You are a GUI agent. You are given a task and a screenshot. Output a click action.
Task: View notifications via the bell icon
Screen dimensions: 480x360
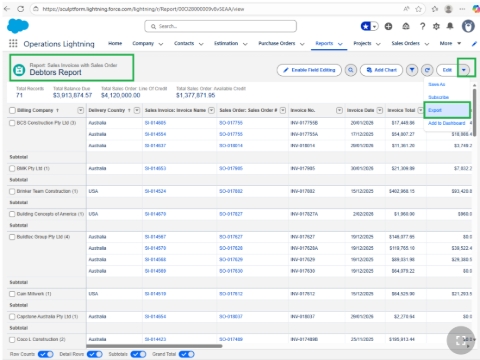point(450,26)
